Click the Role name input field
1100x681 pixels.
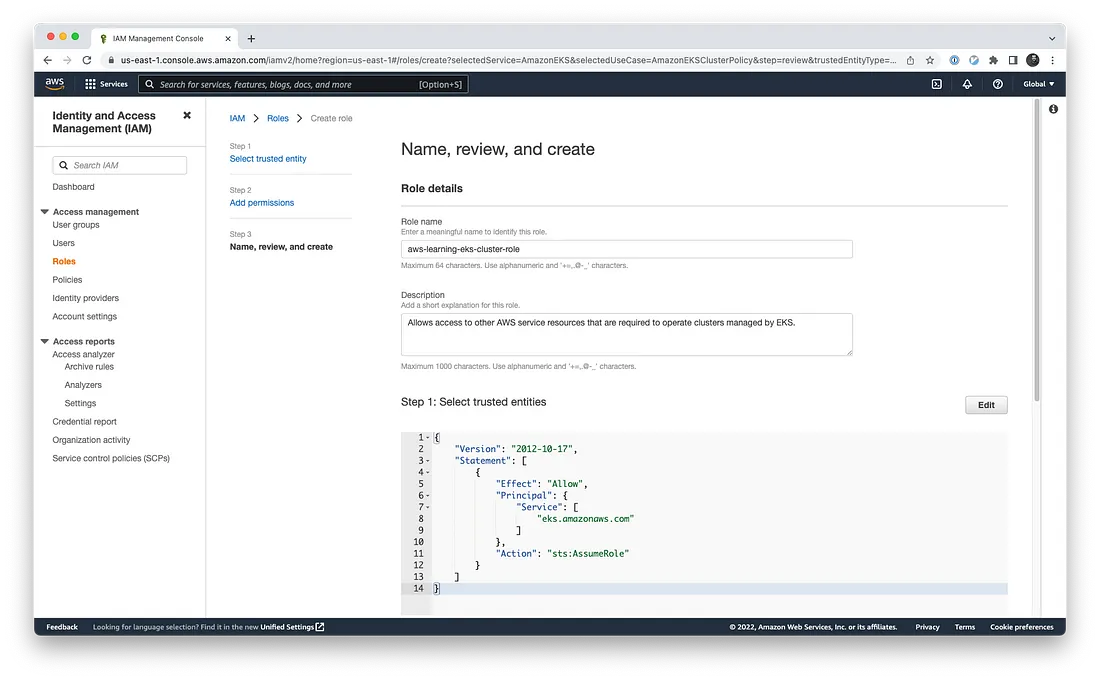click(x=626, y=249)
